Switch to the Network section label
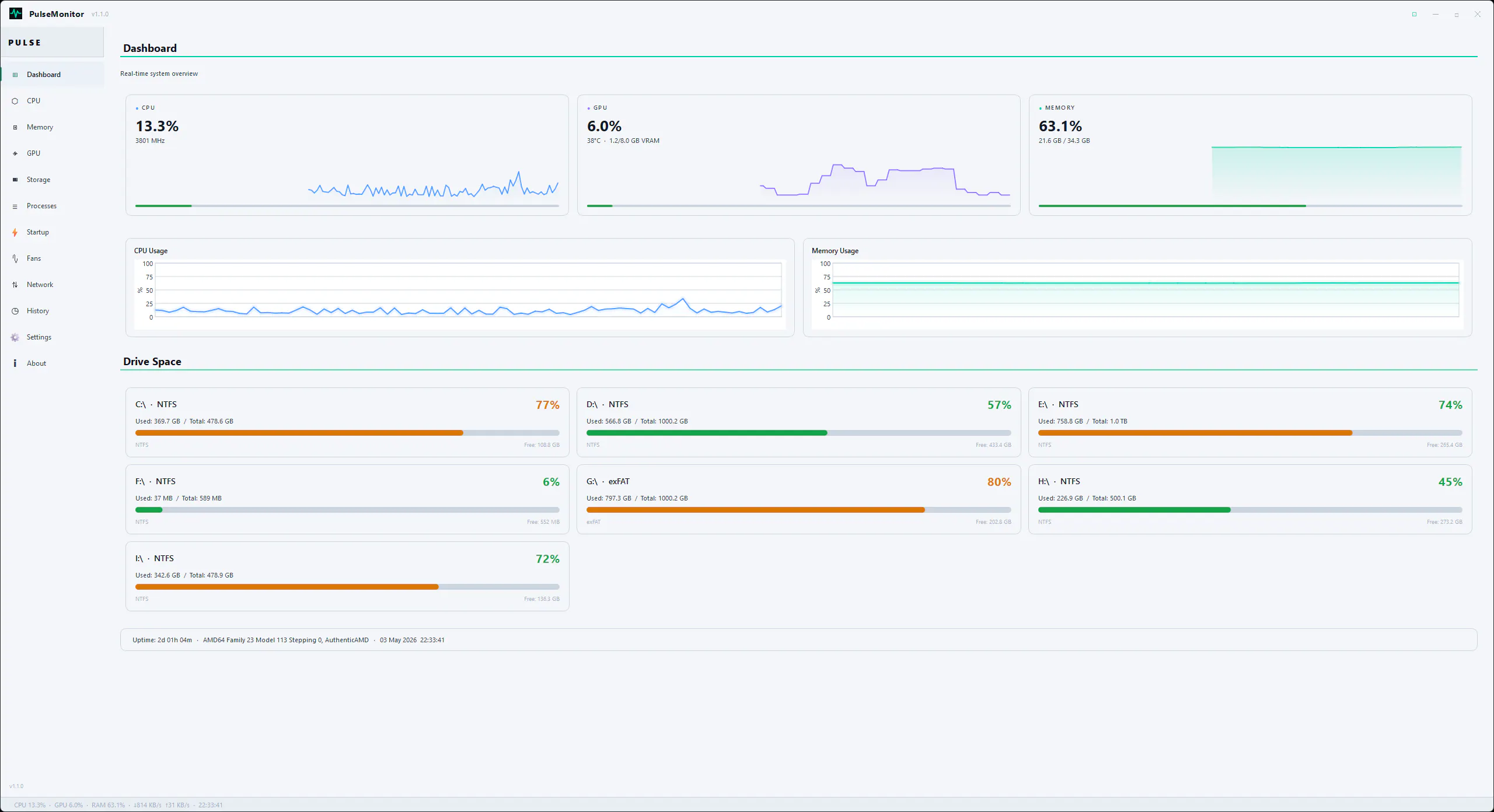 click(40, 285)
